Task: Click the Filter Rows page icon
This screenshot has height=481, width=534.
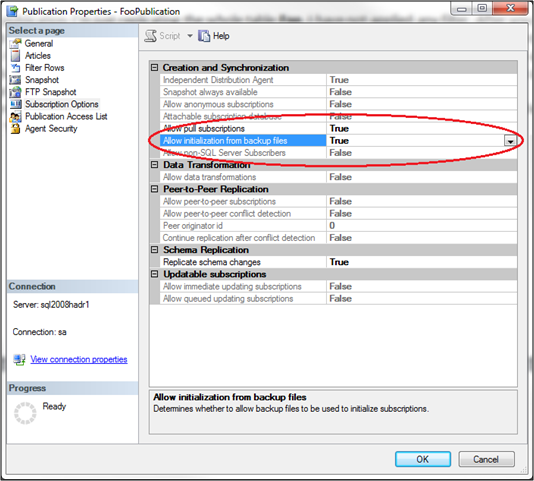Action: [15, 68]
